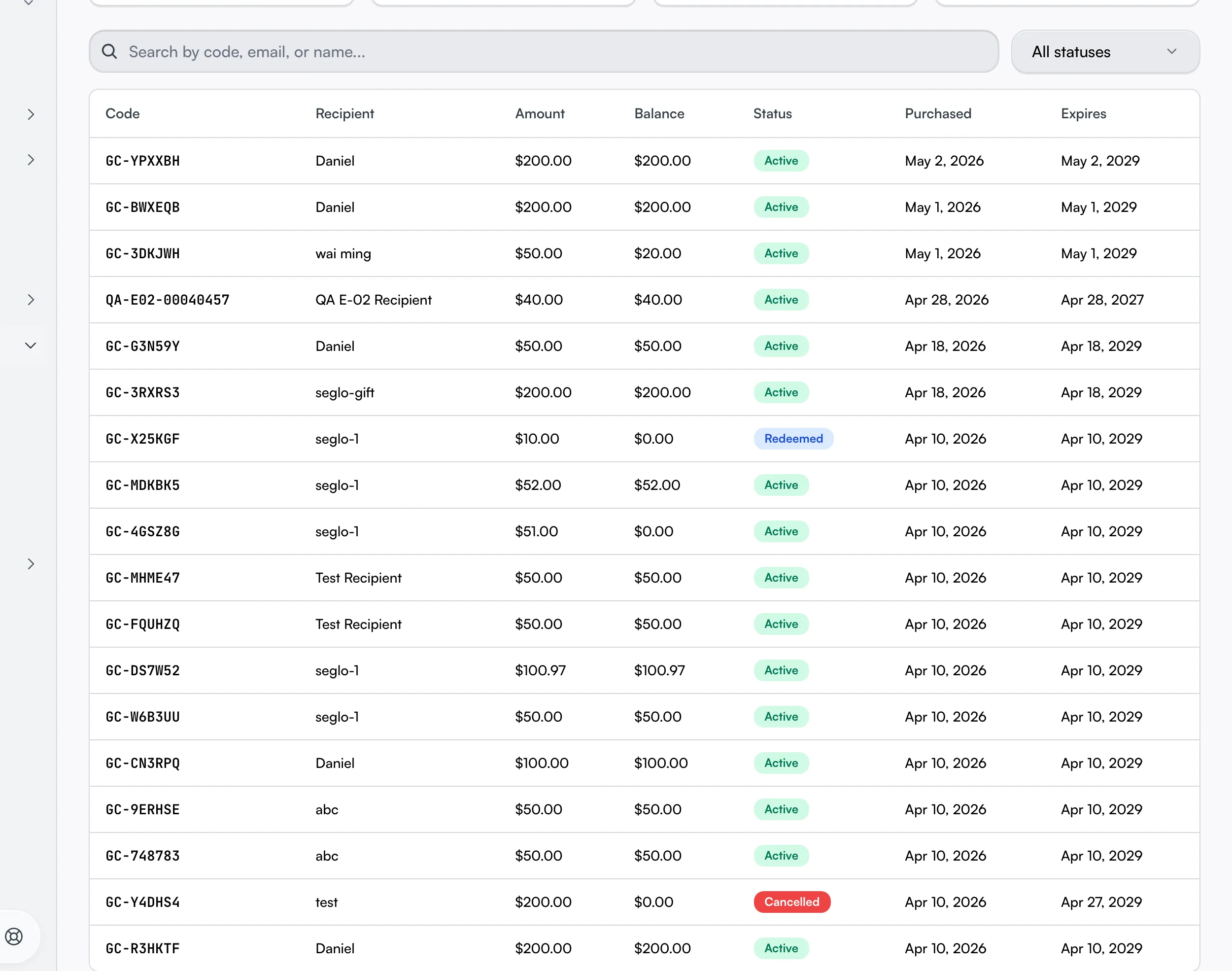Viewport: 1232px width, 971px height.
Task: Open gift card GC-R3HKTF
Action: point(142,949)
